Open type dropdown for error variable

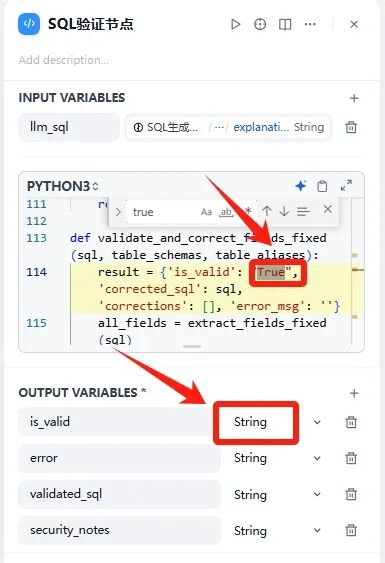point(250,458)
